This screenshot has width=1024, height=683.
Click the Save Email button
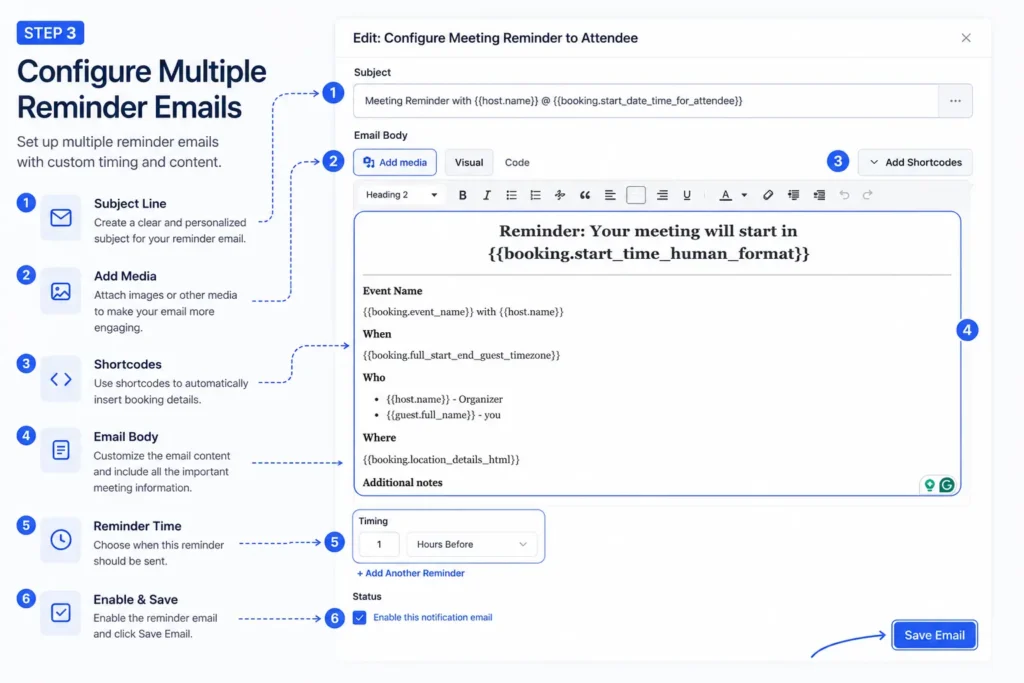click(x=935, y=635)
